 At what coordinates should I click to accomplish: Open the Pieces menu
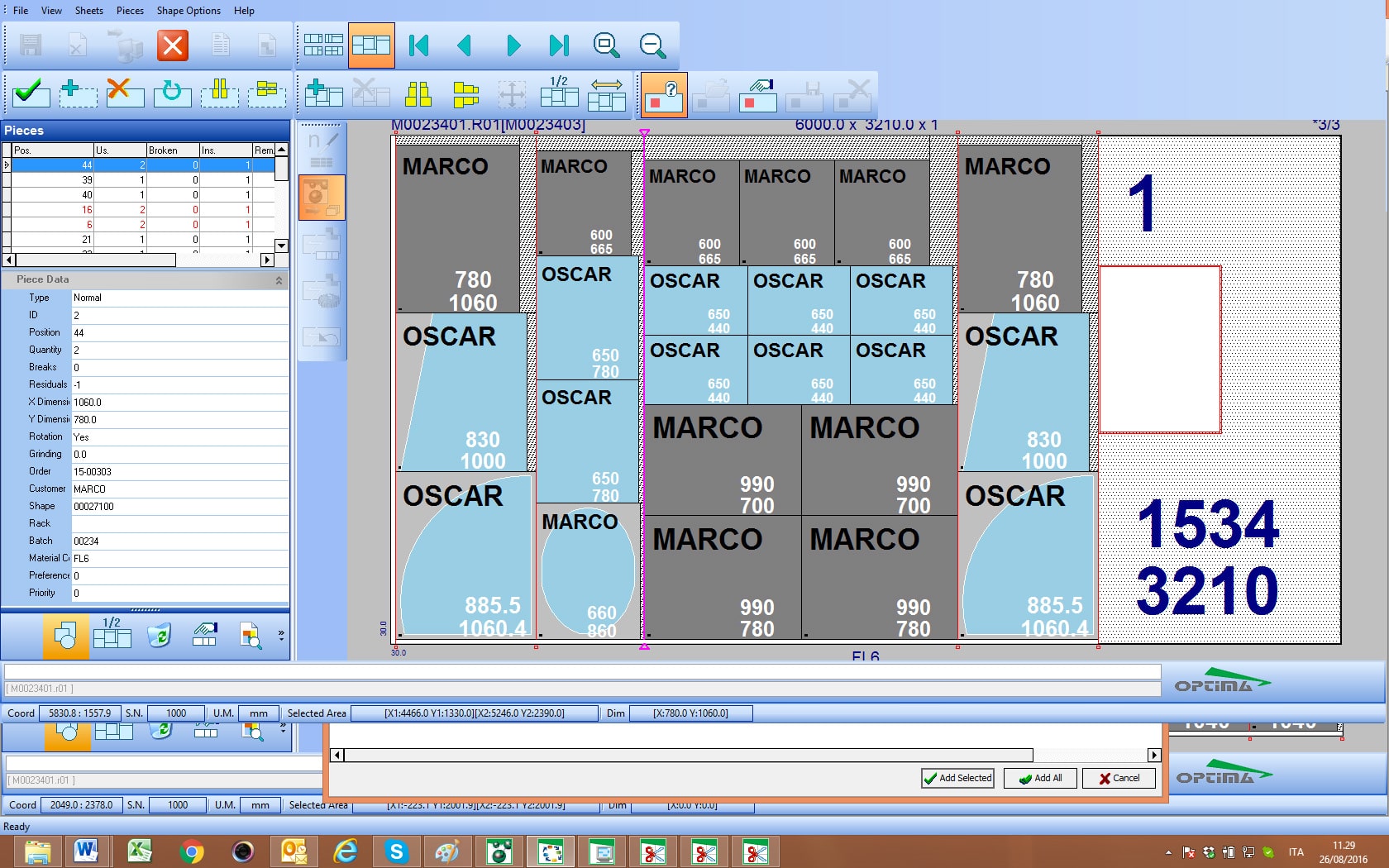[130, 11]
